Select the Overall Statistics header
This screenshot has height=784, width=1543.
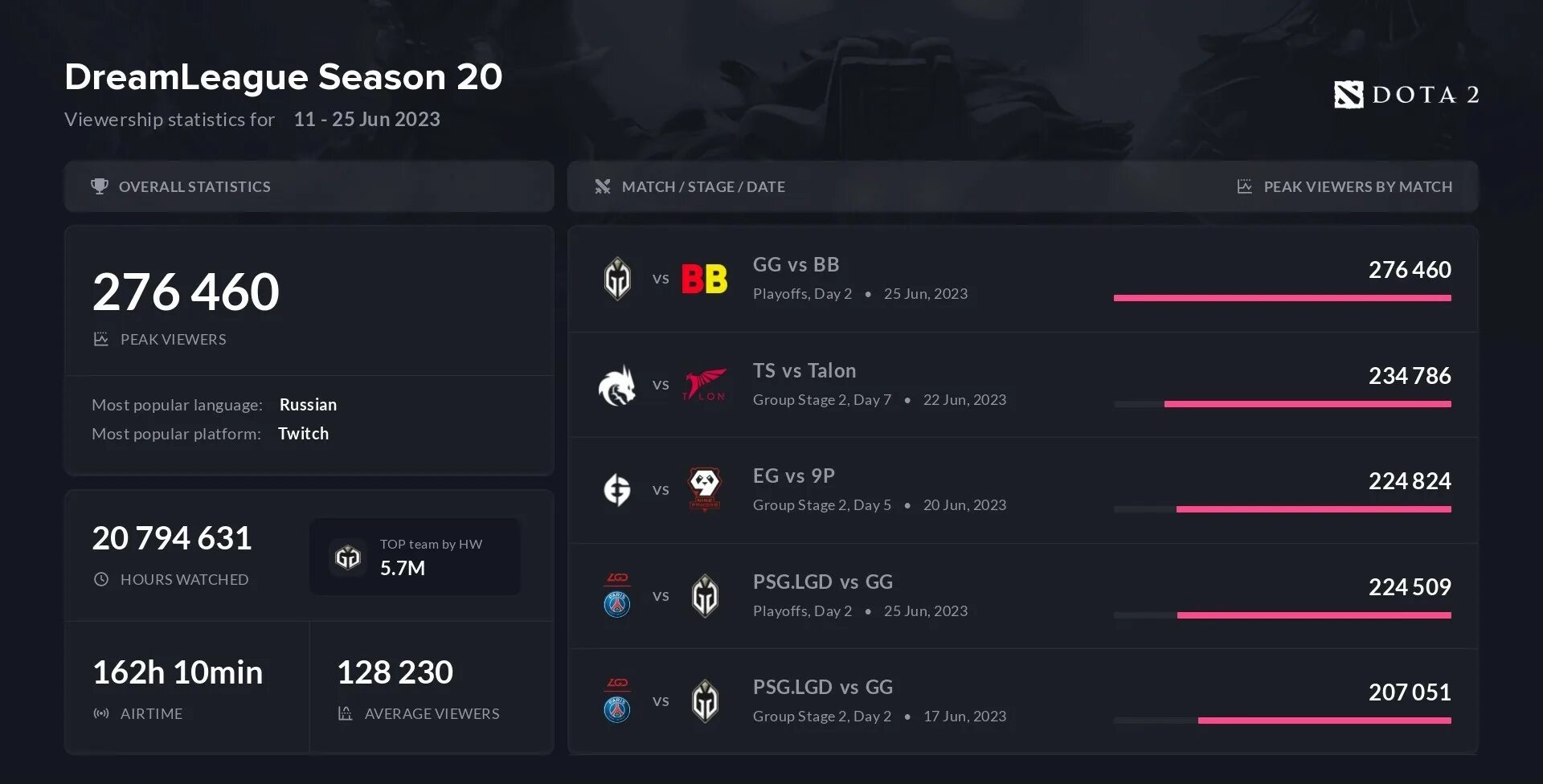tap(309, 186)
